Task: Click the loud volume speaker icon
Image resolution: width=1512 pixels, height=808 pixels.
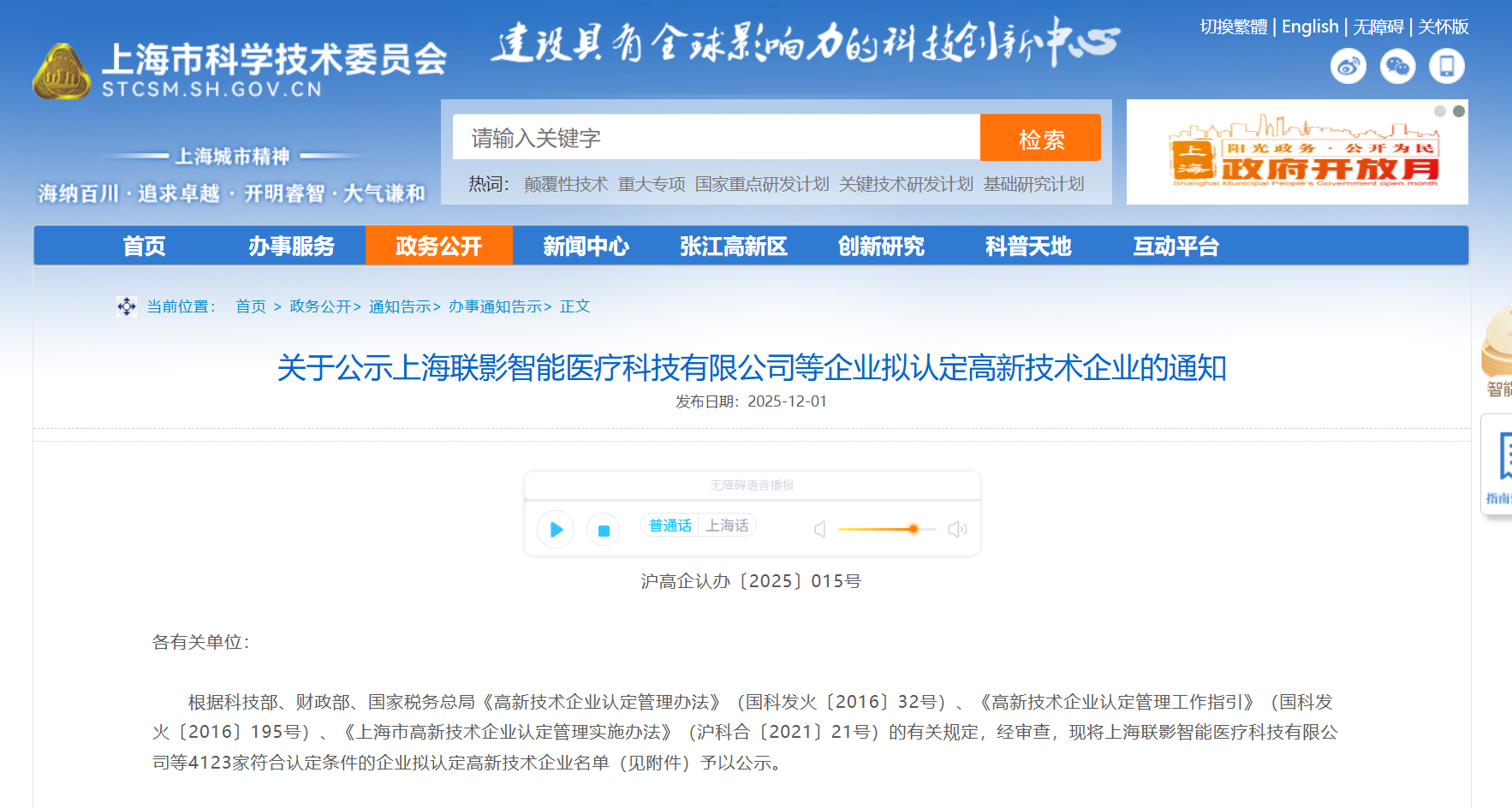Action: click(x=957, y=530)
